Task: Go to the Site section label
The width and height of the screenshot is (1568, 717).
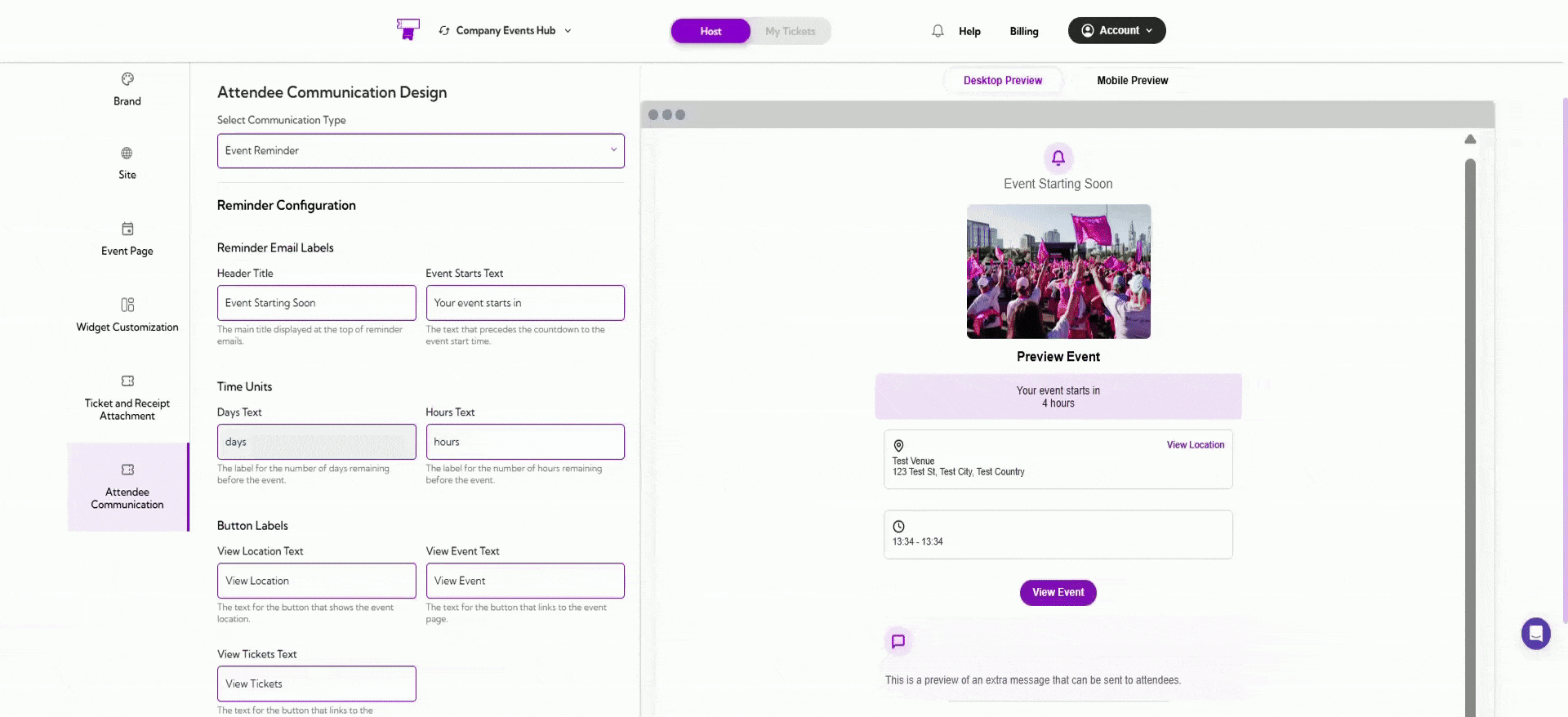Action: (x=127, y=175)
